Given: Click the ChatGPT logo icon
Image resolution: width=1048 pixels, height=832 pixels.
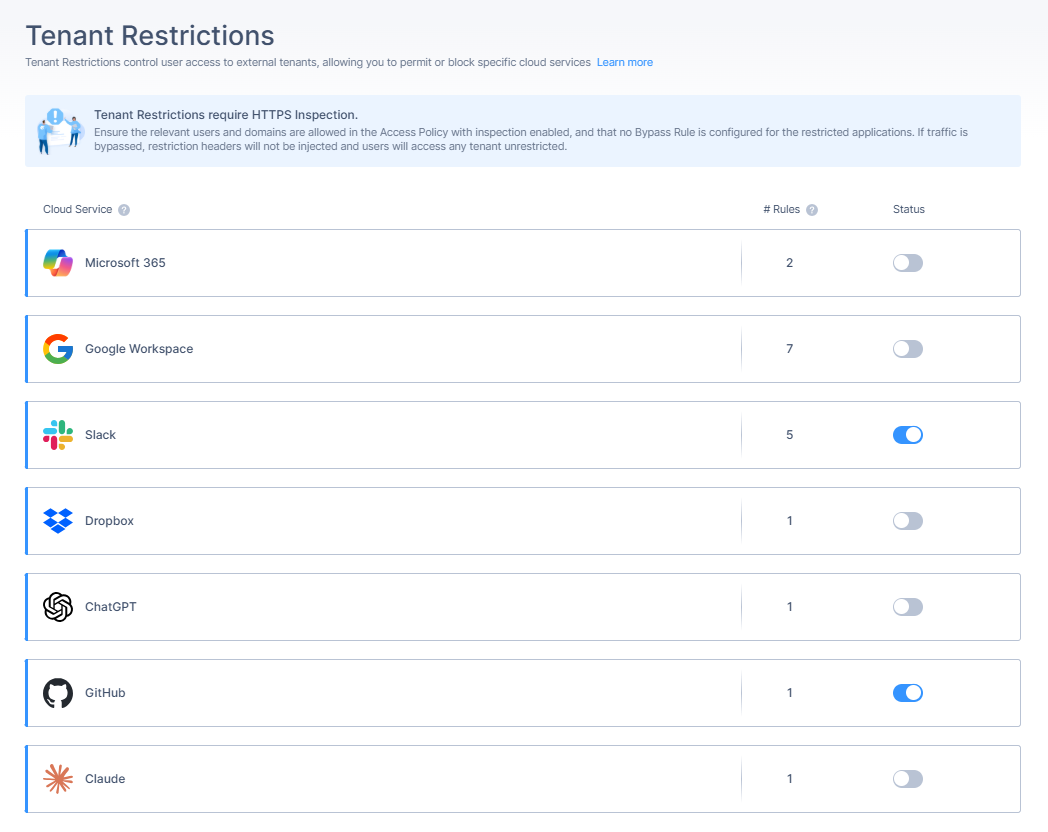Looking at the screenshot, I should (x=58, y=607).
